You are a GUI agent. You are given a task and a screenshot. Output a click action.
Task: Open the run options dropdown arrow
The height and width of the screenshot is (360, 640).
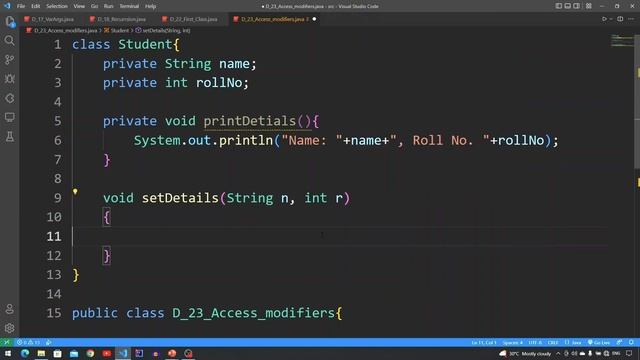click(611, 19)
